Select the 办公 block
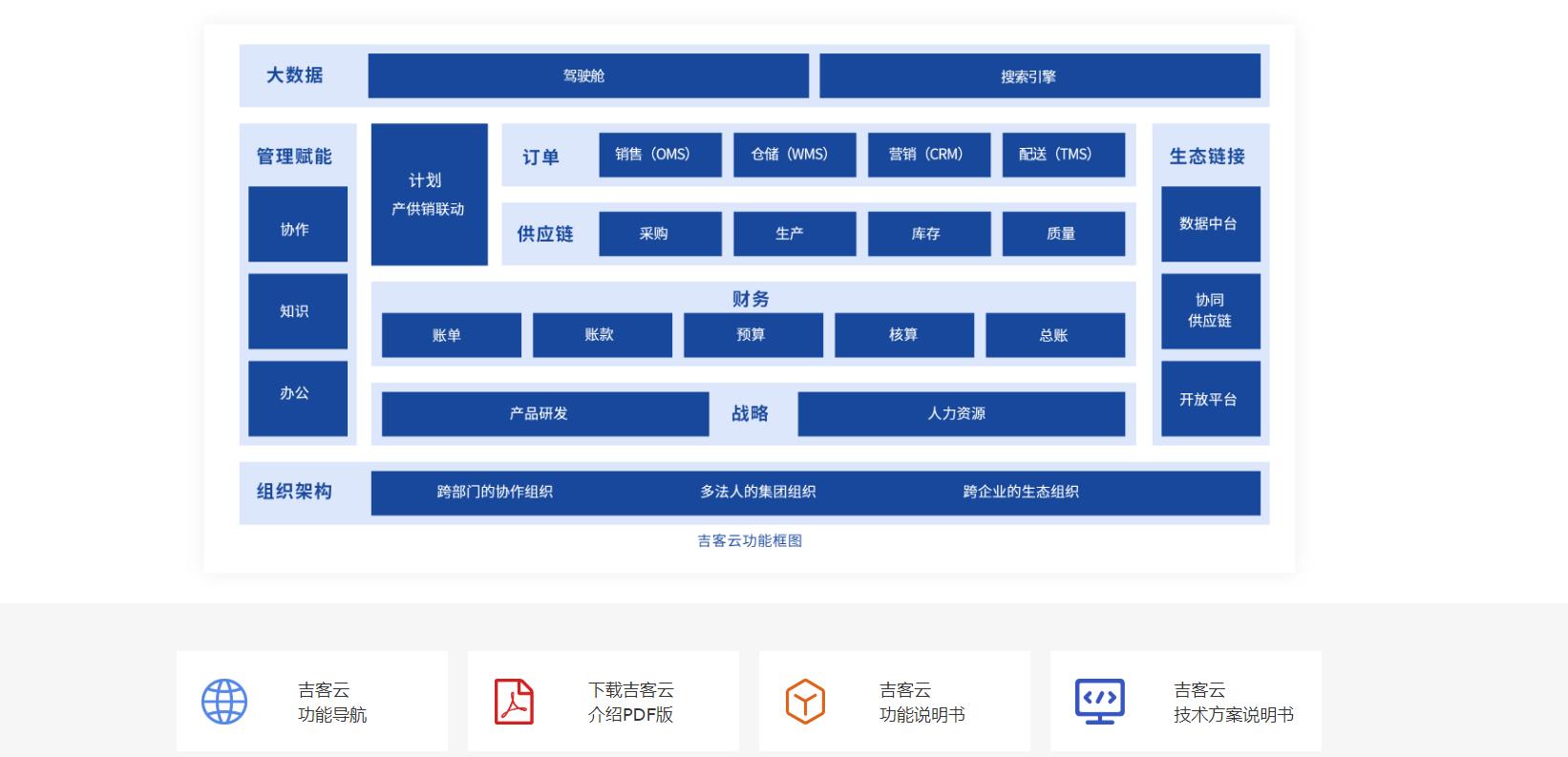This screenshot has width=1568, height=757. point(298,398)
